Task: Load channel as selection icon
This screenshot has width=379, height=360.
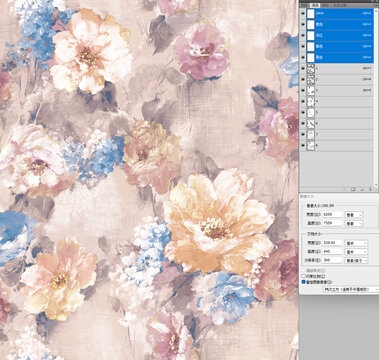Action: (x=345, y=189)
